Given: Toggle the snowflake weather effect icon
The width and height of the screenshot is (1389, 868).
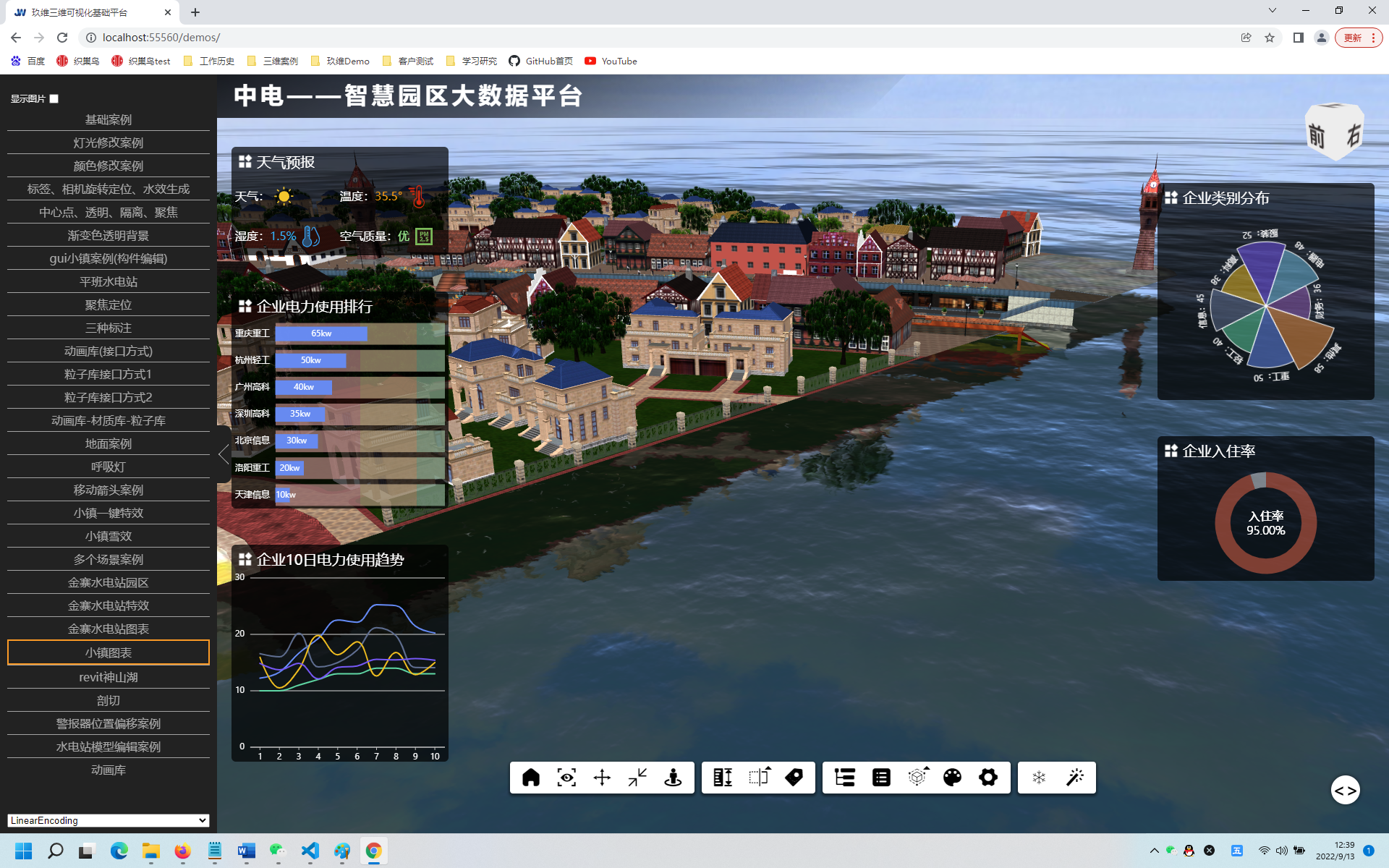Looking at the screenshot, I should (1039, 778).
